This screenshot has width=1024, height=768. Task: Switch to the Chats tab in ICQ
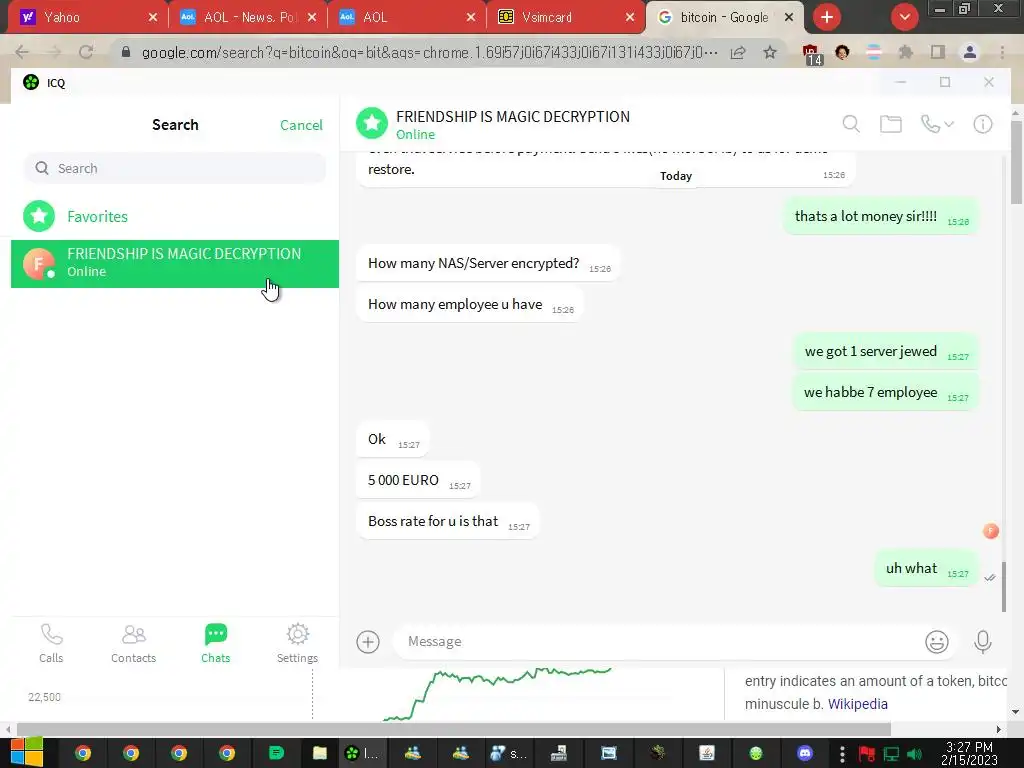tap(216, 643)
